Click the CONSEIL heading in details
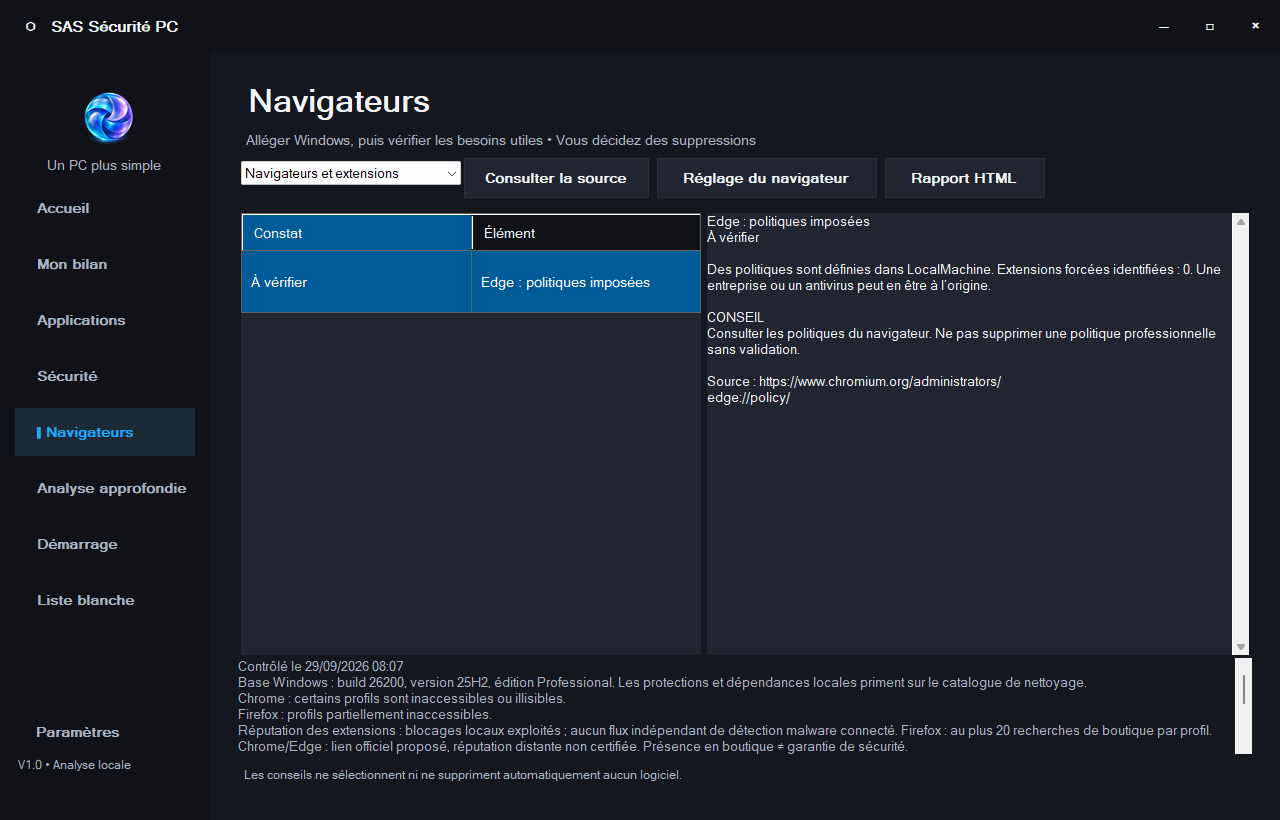 click(x=735, y=317)
